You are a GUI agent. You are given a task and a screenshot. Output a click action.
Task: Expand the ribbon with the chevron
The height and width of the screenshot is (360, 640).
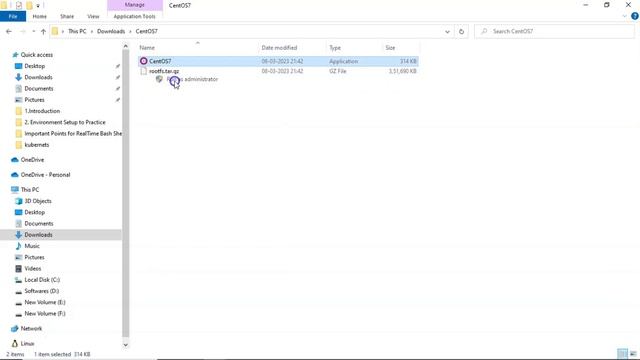[624, 16]
